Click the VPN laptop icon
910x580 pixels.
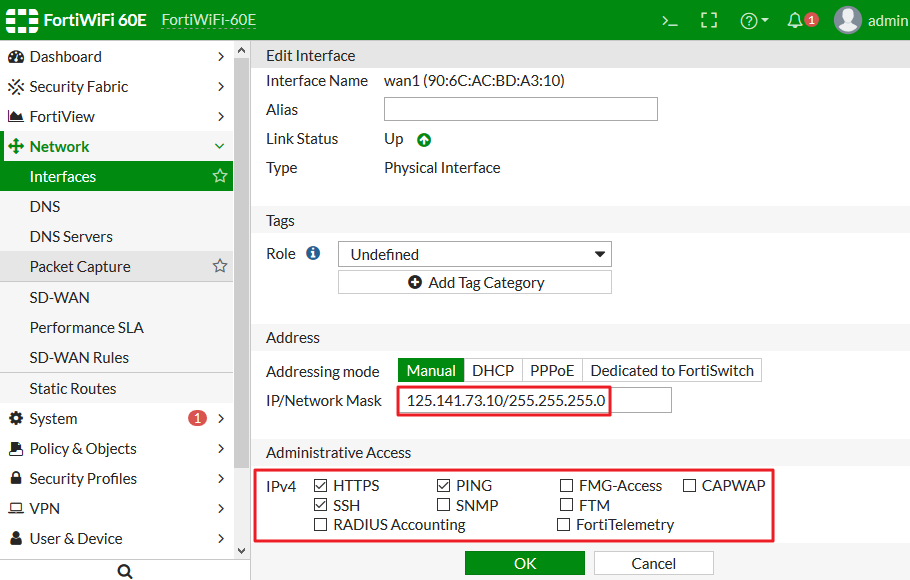(x=16, y=509)
